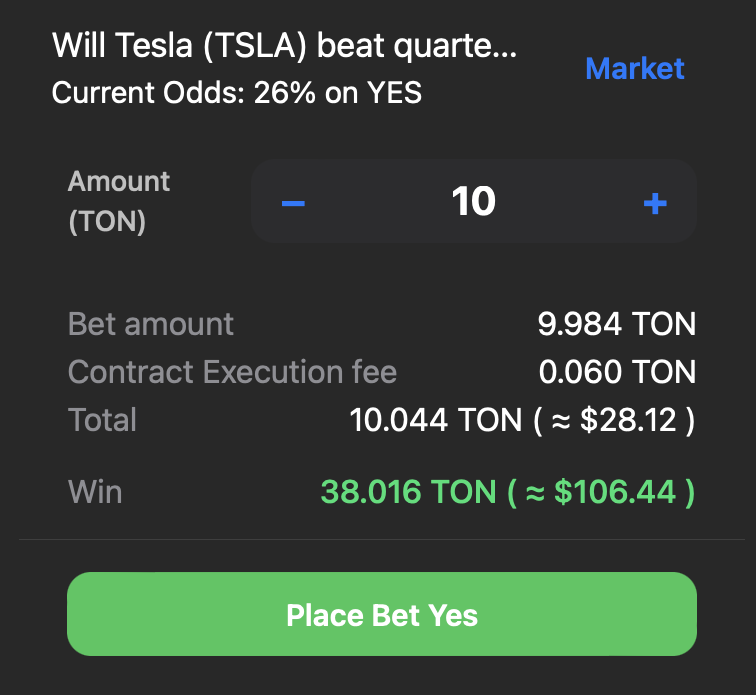Open the Market link

(634, 68)
